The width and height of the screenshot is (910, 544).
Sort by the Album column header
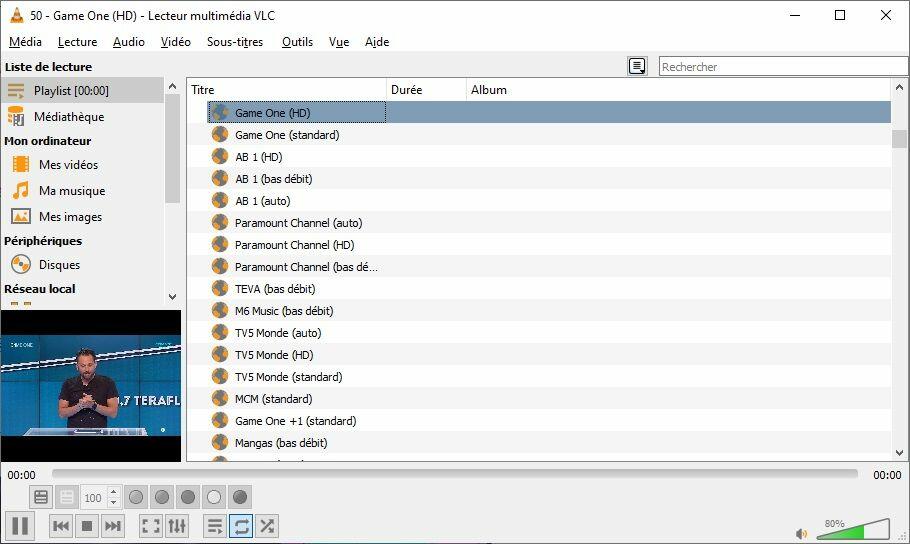pos(678,89)
